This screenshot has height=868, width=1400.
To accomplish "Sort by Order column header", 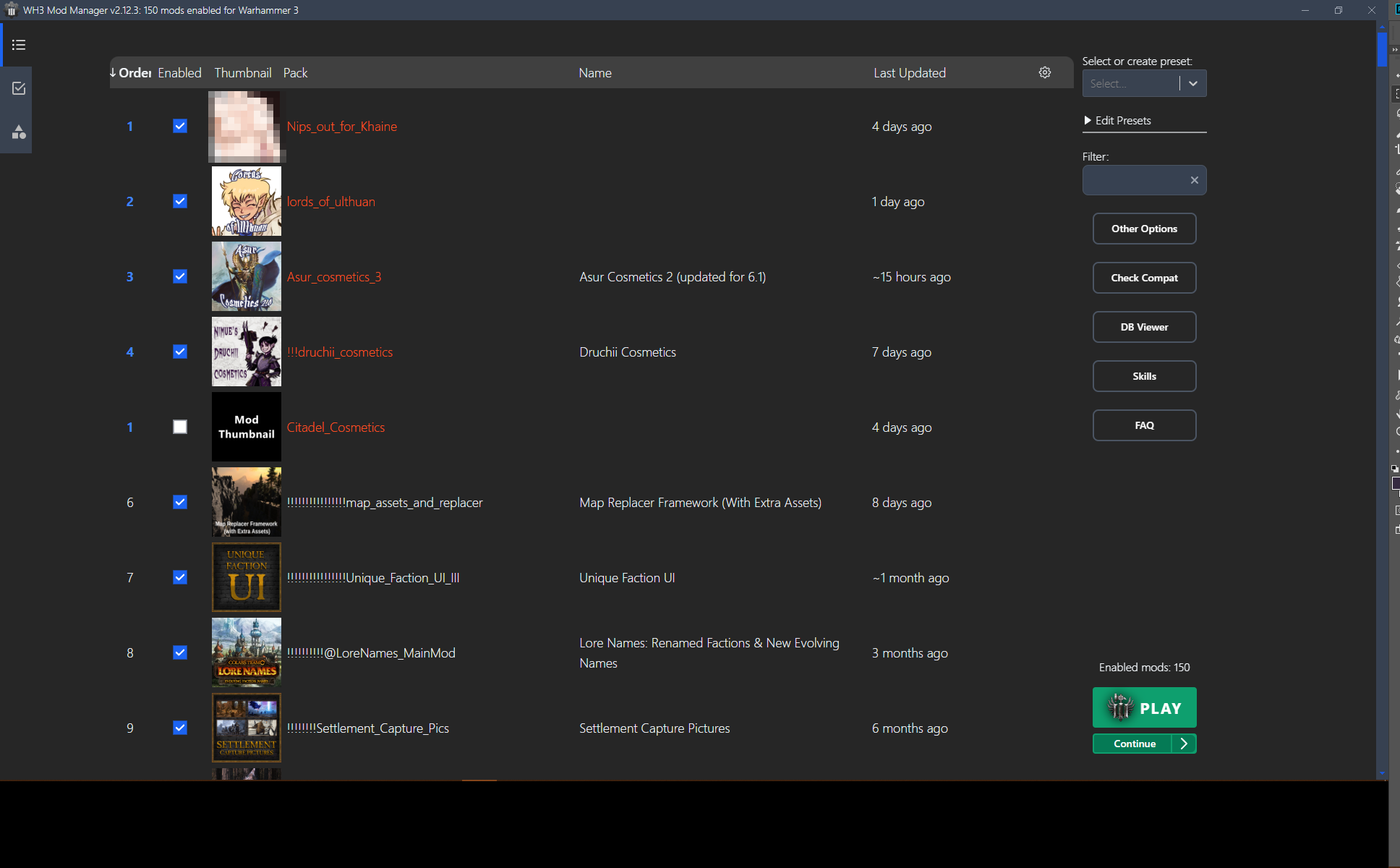I will [x=131, y=73].
